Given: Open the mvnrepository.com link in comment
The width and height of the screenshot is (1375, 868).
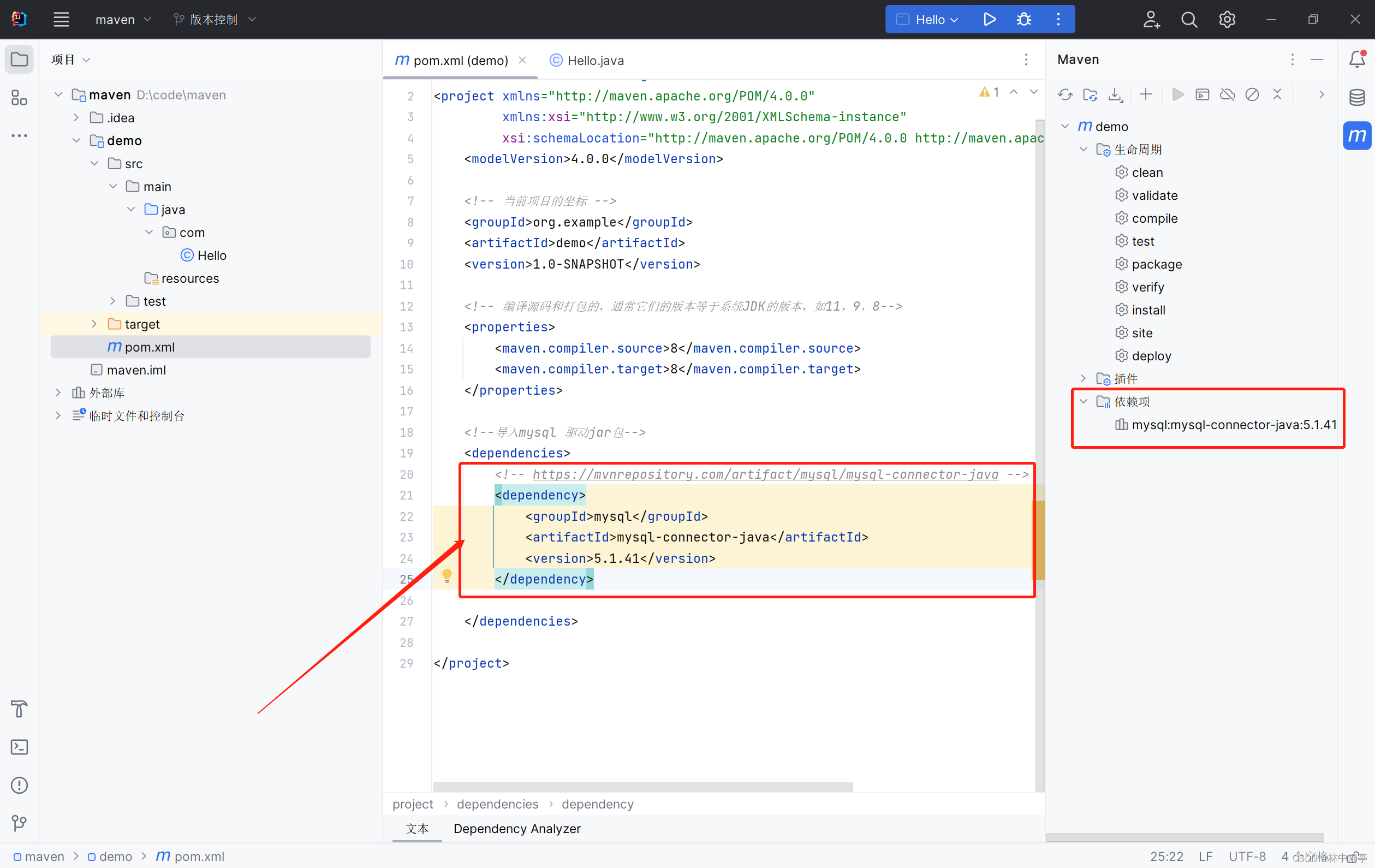Looking at the screenshot, I should point(765,474).
